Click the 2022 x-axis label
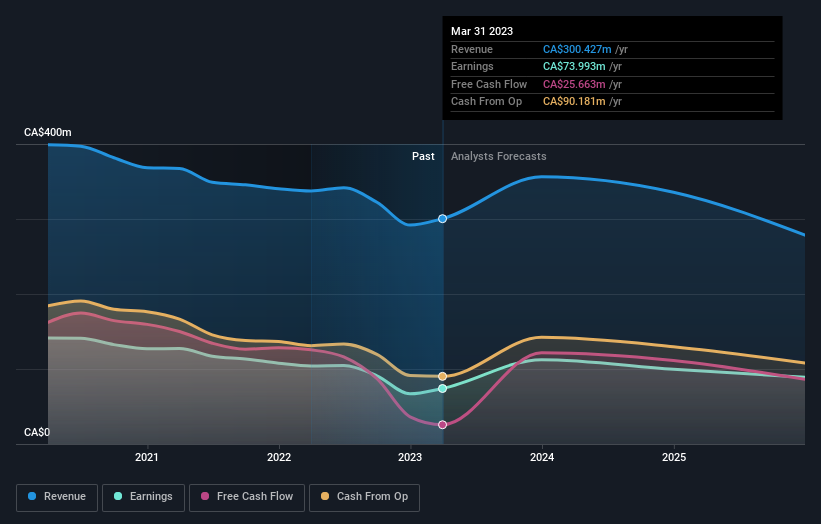 pos(279,457)
